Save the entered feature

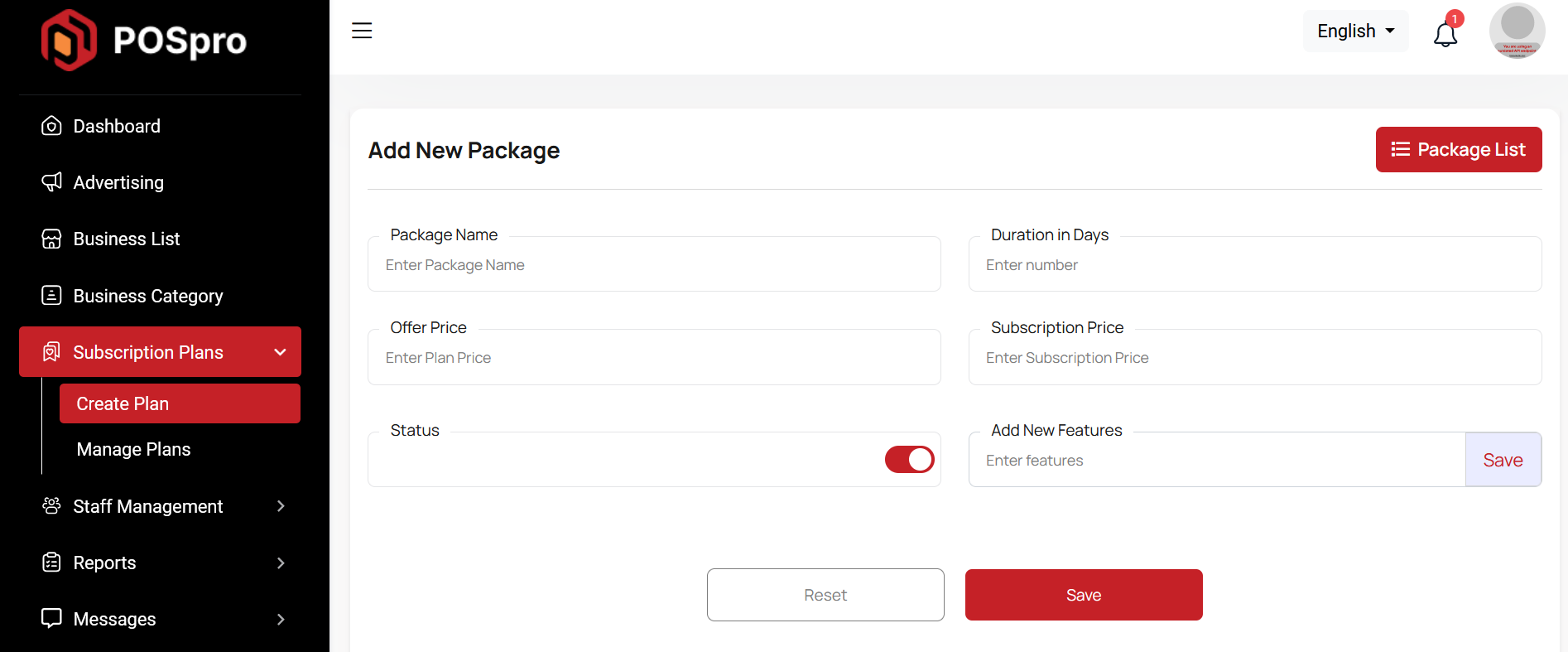point(1502,460)
